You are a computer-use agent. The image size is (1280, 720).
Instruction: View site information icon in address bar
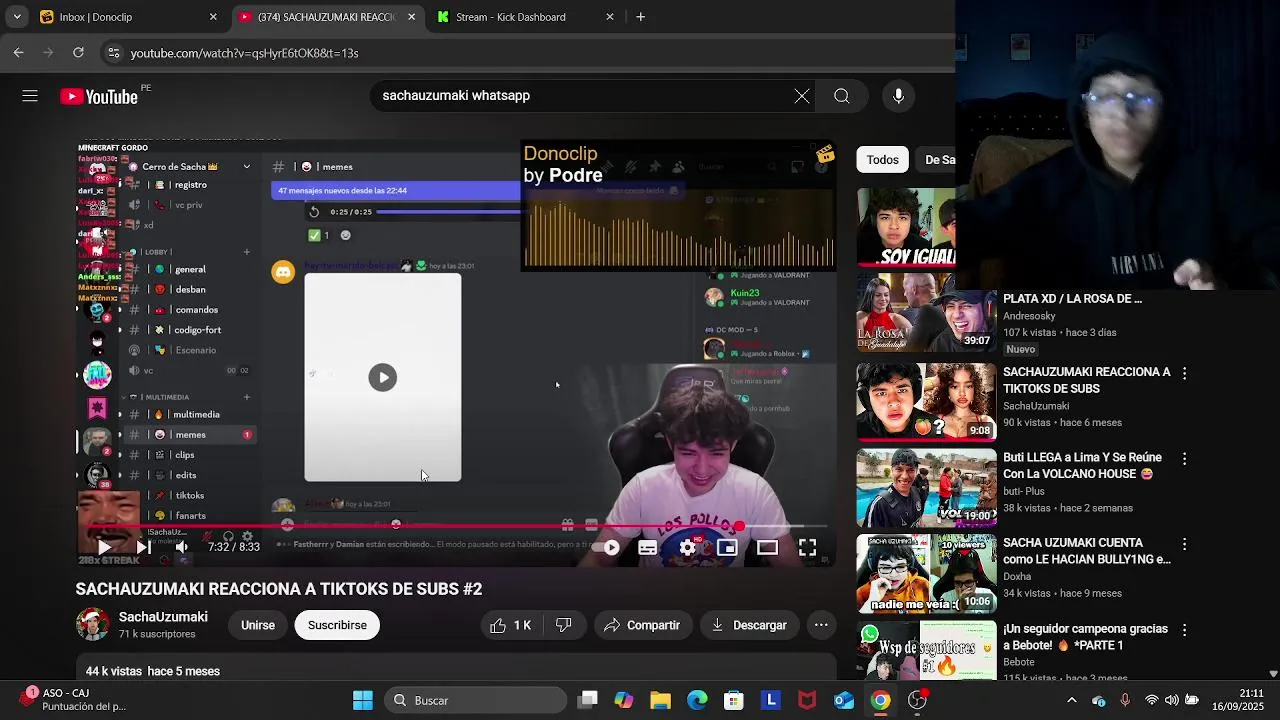[x=114, y=53]
